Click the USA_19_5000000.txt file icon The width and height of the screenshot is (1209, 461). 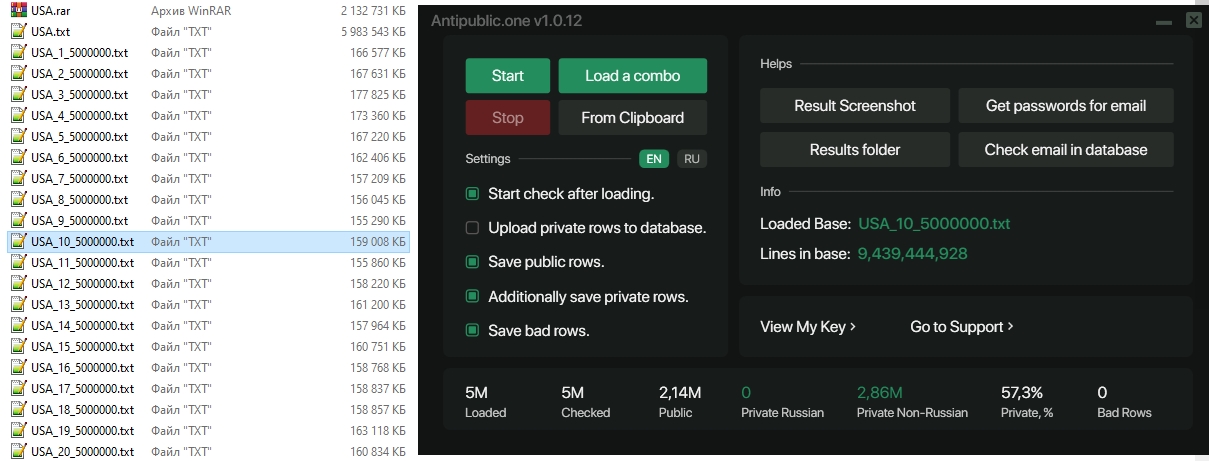[x=18, y=430]
